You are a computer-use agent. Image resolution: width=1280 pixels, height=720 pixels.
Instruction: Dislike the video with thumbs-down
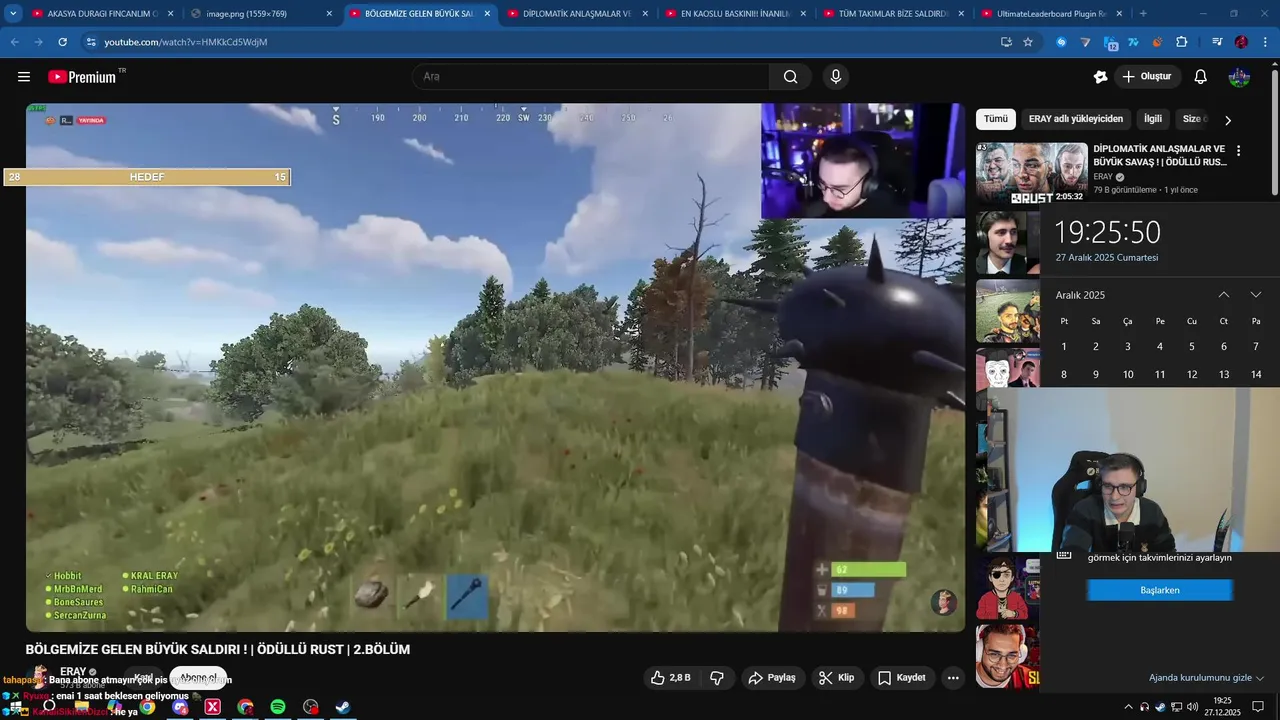point(717,678)
